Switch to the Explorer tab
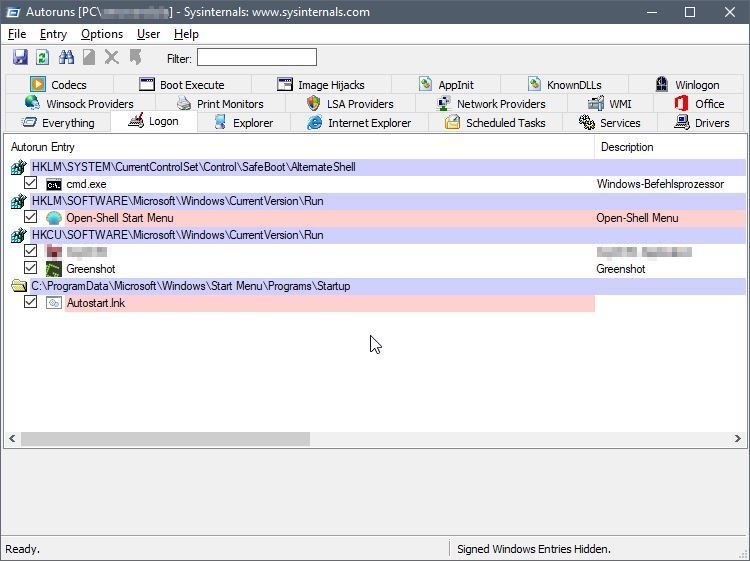Screen dimensions: 750x561 (243, 123)
